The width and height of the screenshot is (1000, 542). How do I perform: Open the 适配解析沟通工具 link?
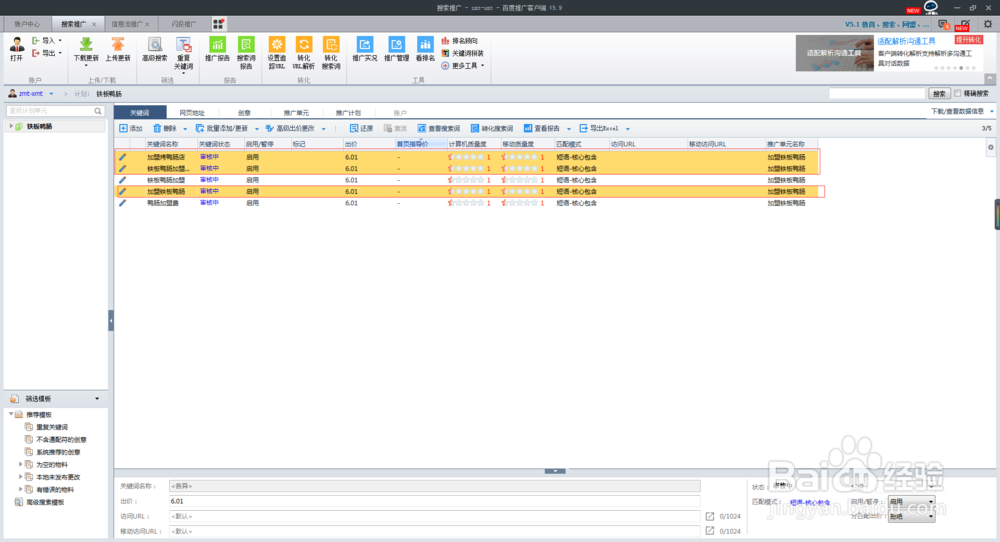906,41
